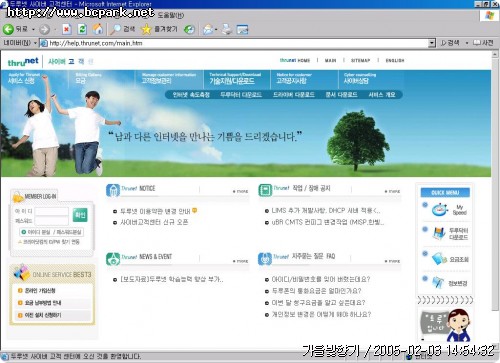The width and height of the screenshot is (500, 363).
Task: Open the uBR CMTS 컨피그 변경작업 notice
Action: (x=328, y=222)
